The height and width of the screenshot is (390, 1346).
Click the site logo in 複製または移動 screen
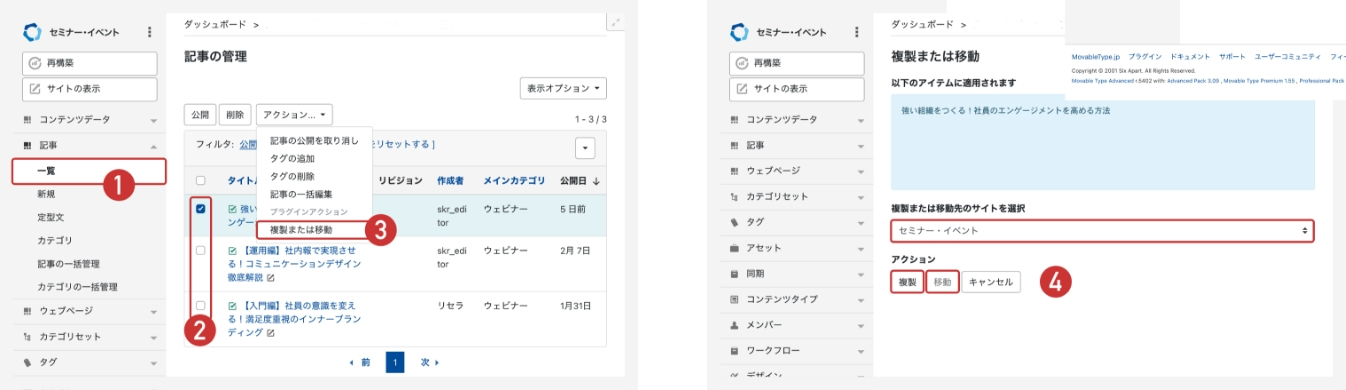(x=739, y=32)
